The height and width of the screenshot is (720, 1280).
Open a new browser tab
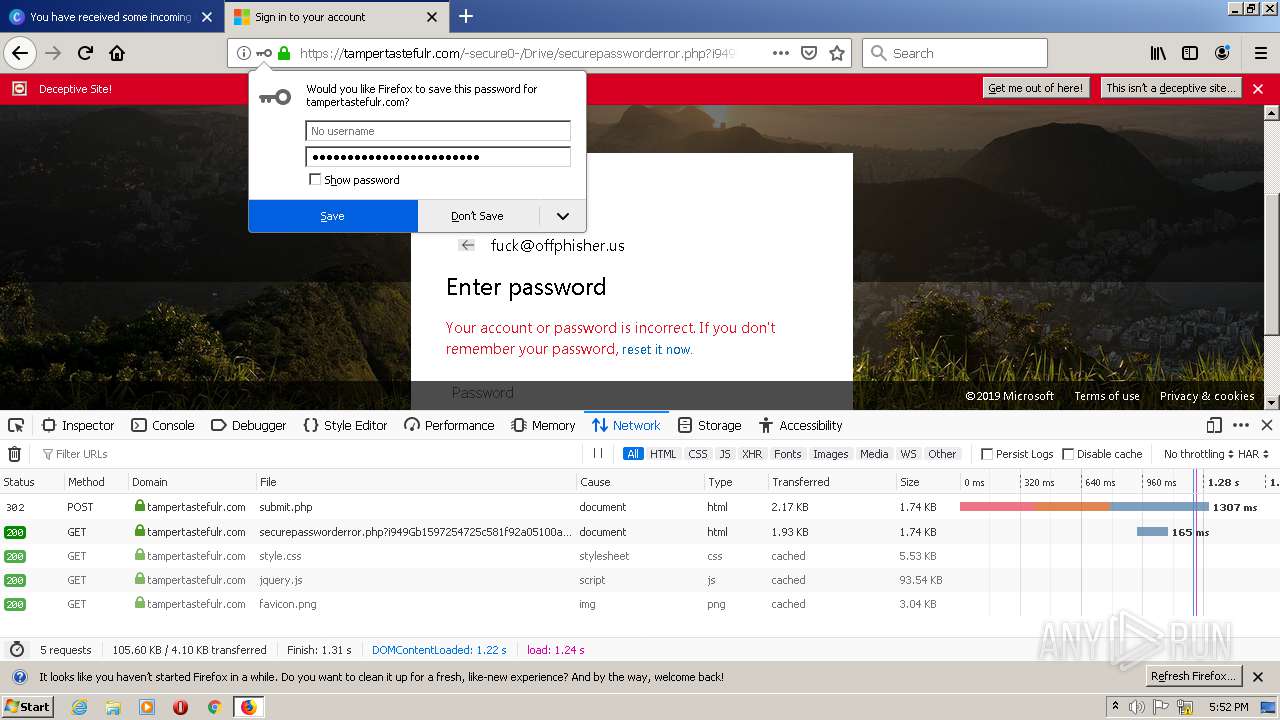coord(466,16)
